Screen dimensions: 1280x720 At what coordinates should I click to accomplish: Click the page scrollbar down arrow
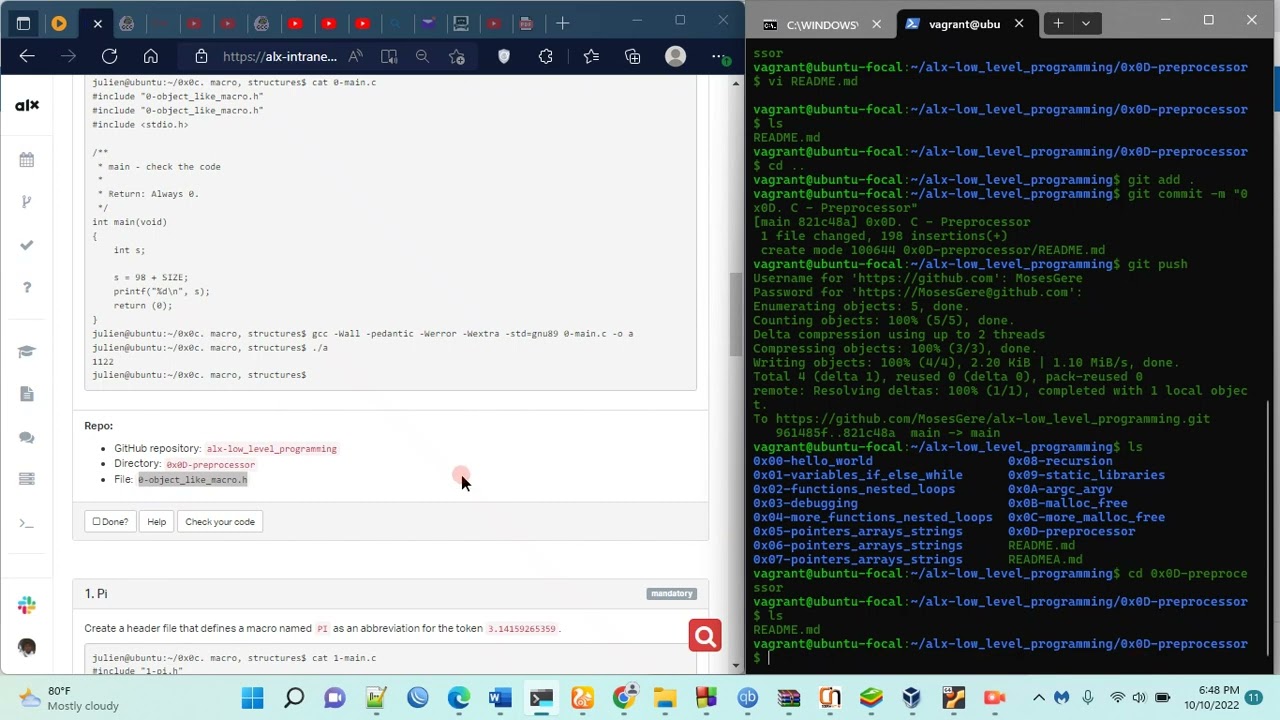[736, 665]
